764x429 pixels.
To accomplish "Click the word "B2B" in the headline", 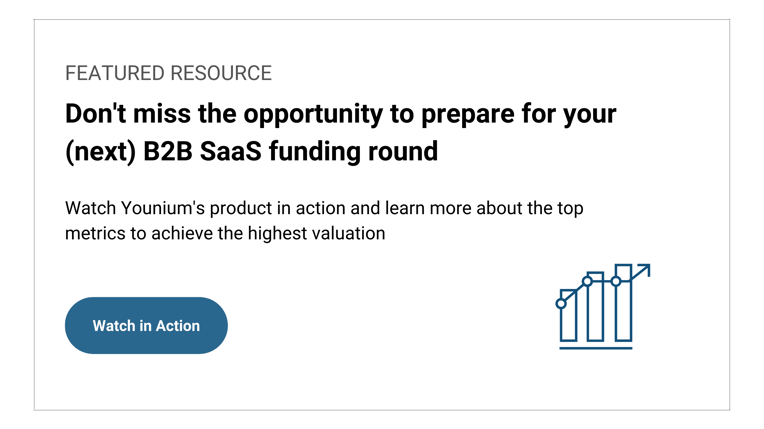I will pos(168,151).
